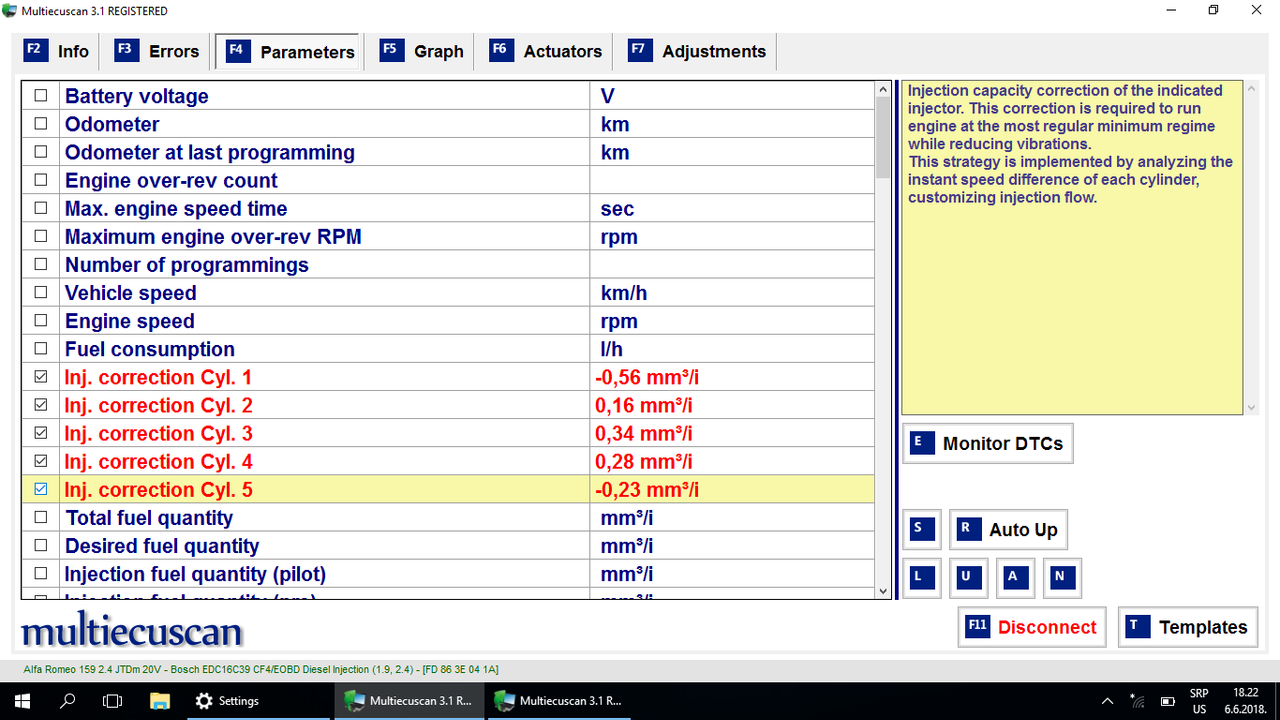Click the Disconnect button

(1032, 627)
